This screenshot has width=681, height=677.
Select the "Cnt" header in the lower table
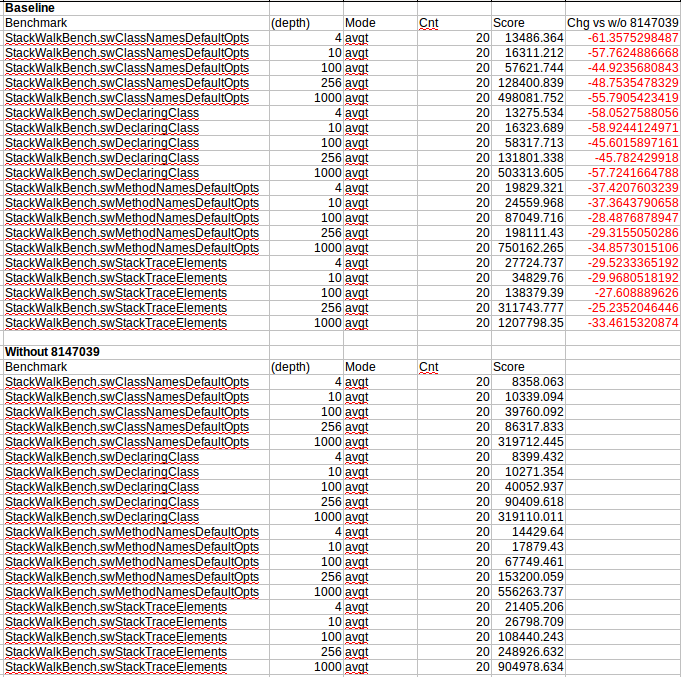tap(429, 367)
